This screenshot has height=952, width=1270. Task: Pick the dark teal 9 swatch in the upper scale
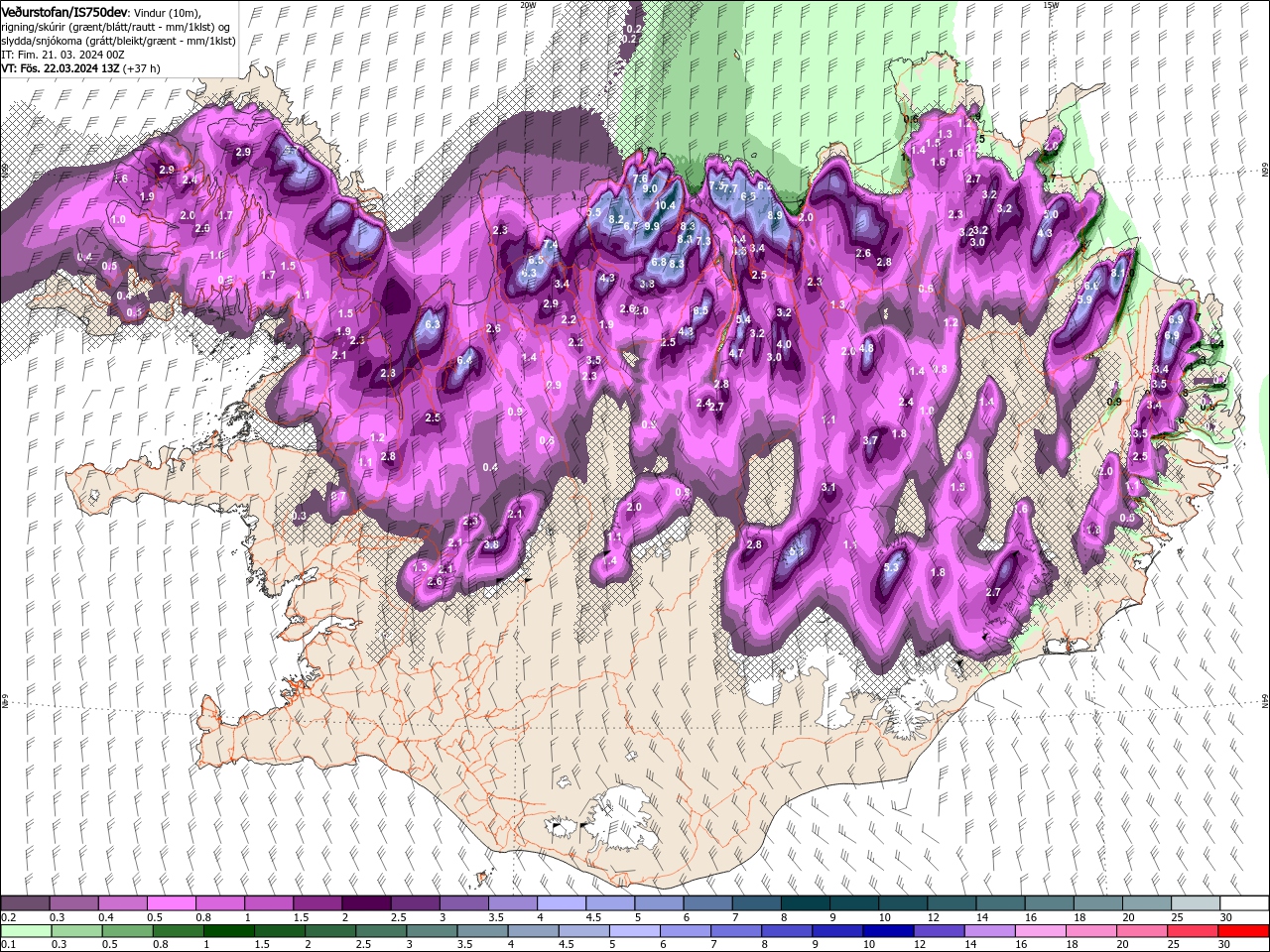pos(854,902)
